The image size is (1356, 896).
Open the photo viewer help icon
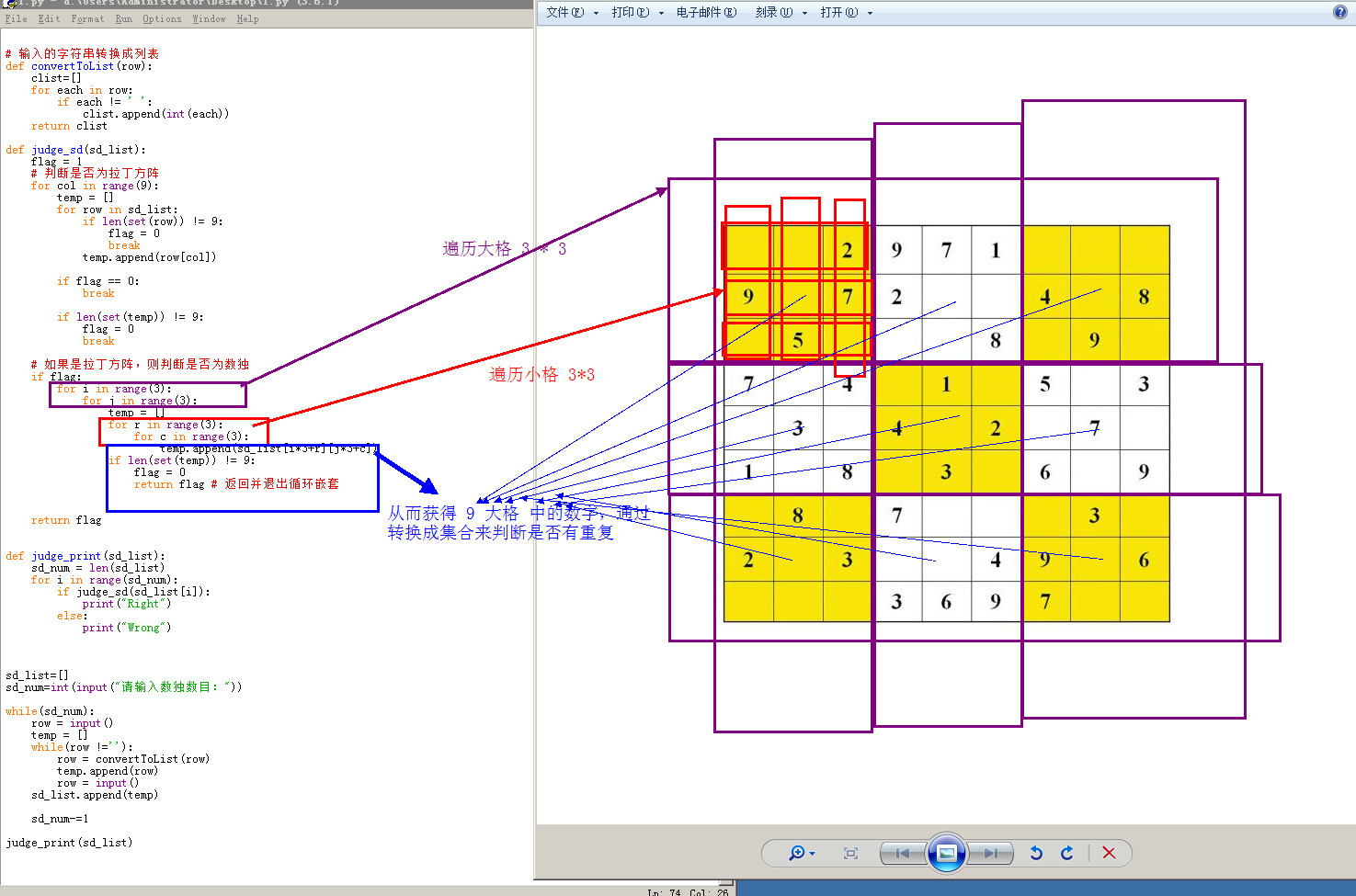click(1340, 12)
